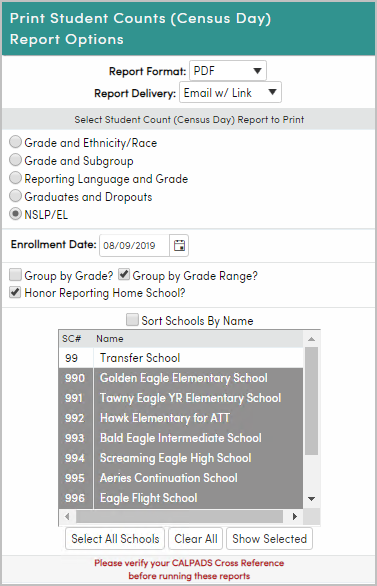
Task: Select Golden Eagle Elementary School row
Action: tap(181, 378)
